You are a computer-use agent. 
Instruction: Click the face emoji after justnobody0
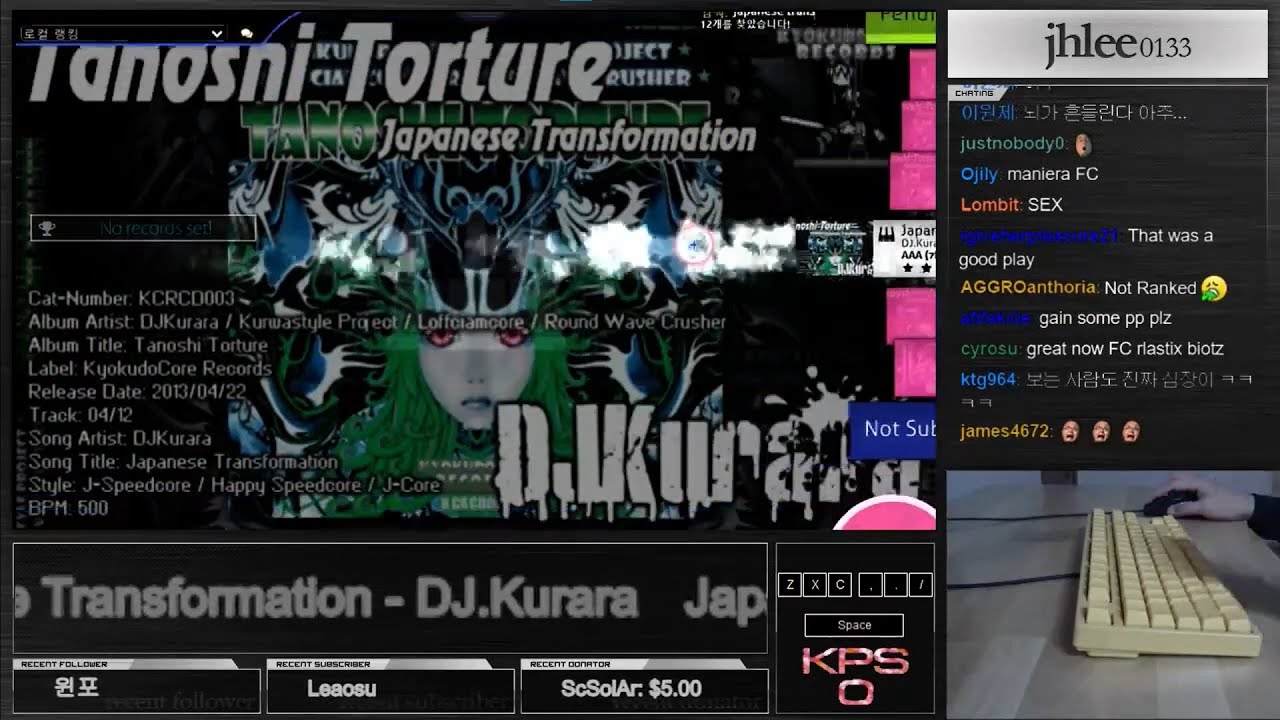pos(1083,144)
